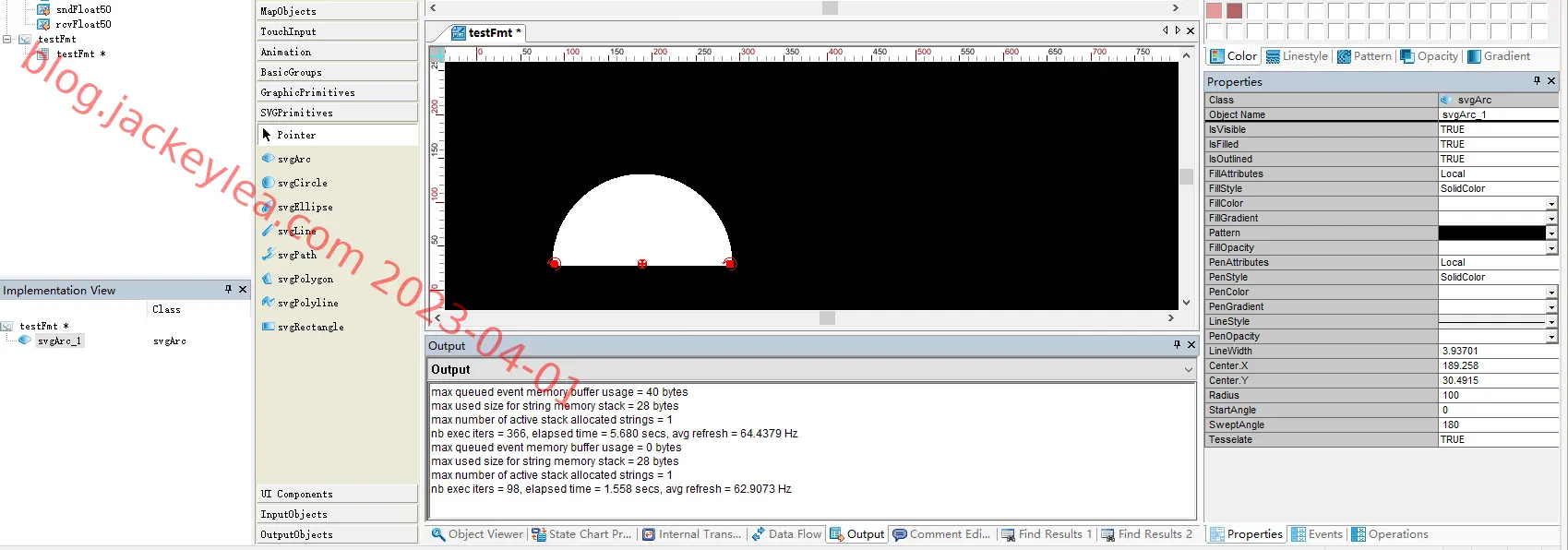The height and width of the screenshot is (550, 1568).
Task: Open the FillColor dropdown arrow
Action: [1551, 204]
